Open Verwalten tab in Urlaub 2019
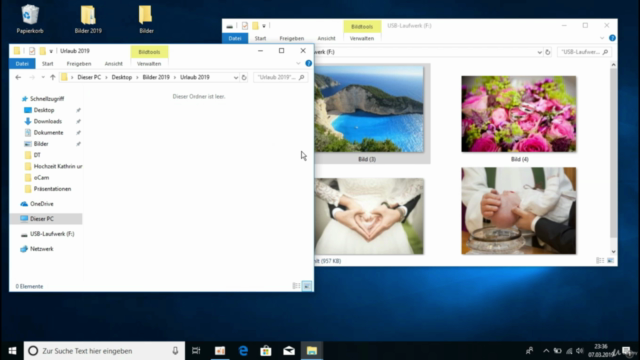Image resolution: width=640 pixels, height=360 pixels. (149, 64)
